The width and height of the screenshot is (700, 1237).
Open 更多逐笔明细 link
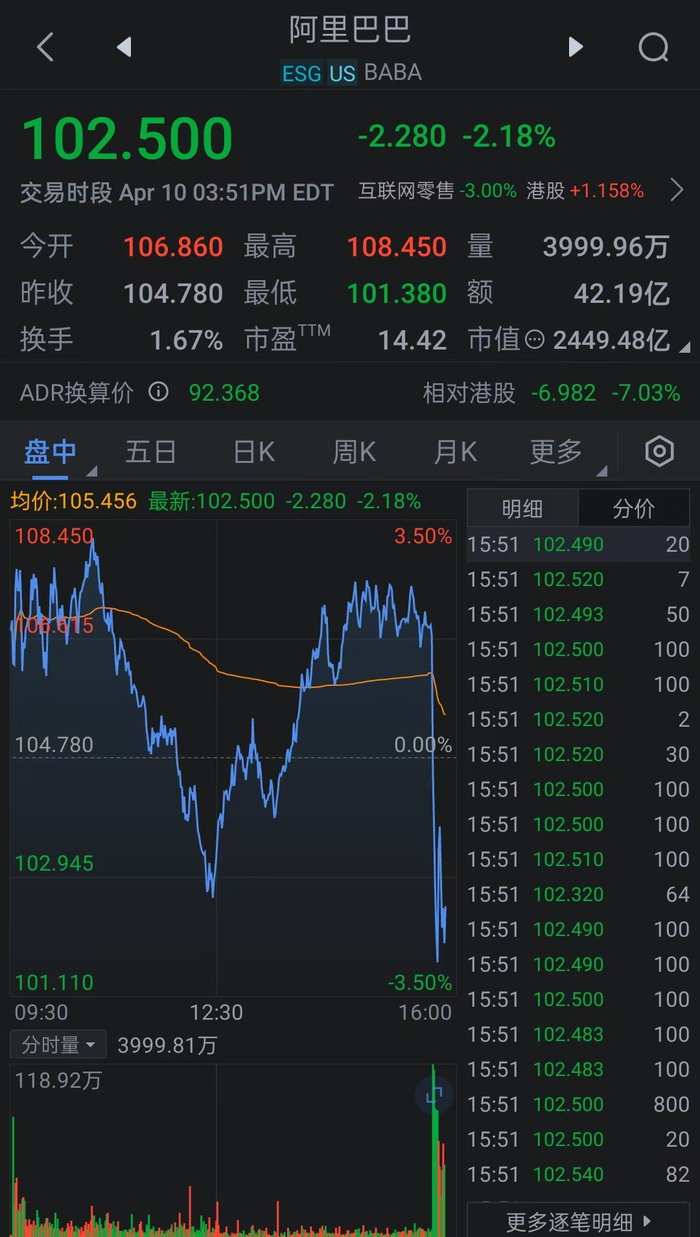tap(578, 1221)
